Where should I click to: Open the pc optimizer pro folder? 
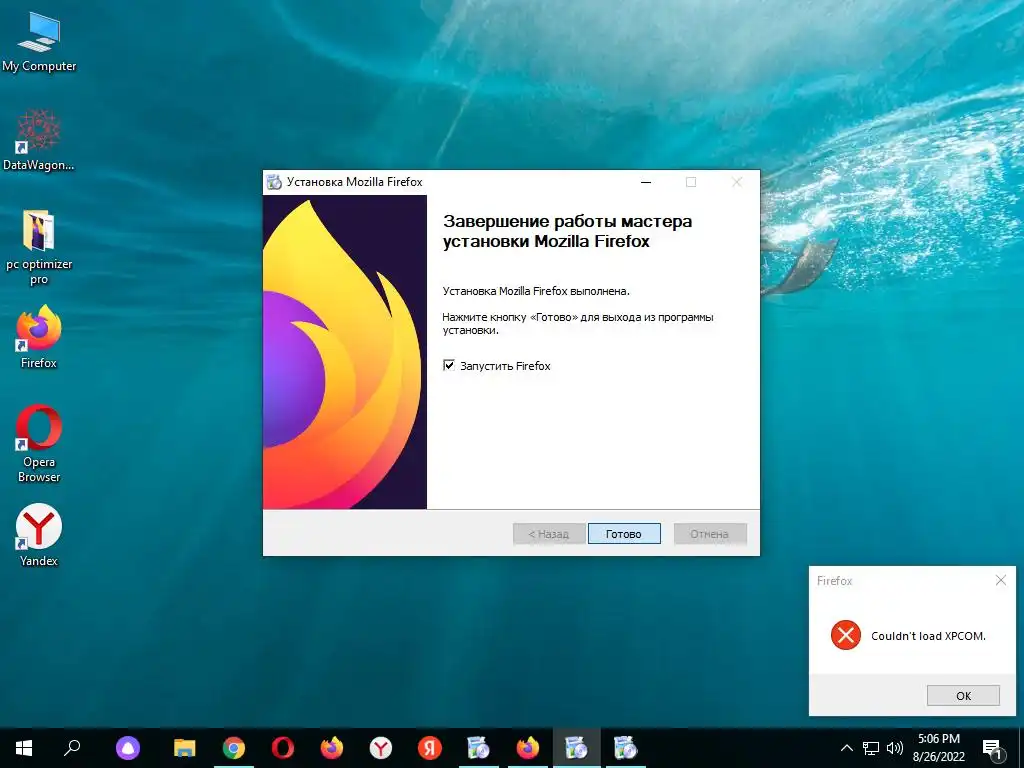pyautogui.click(x=39, y=247)
